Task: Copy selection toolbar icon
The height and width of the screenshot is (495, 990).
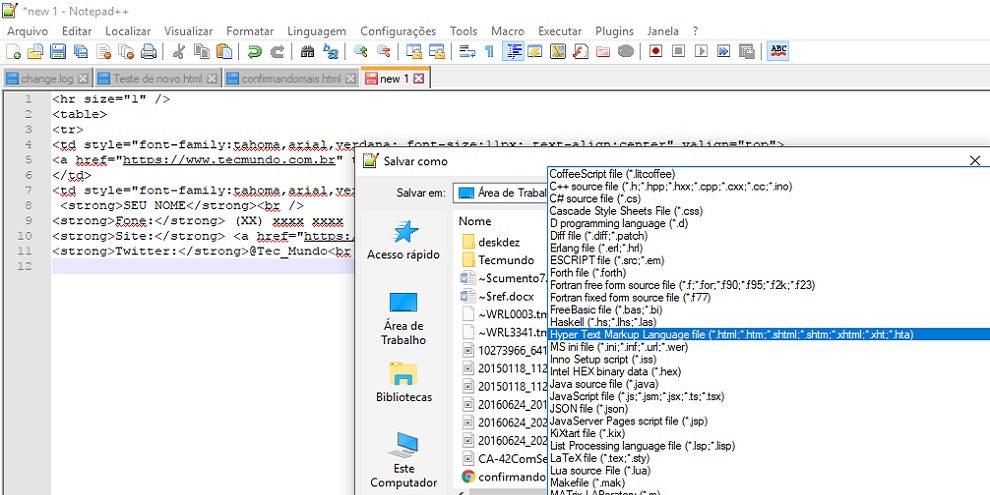Action: 201,52
